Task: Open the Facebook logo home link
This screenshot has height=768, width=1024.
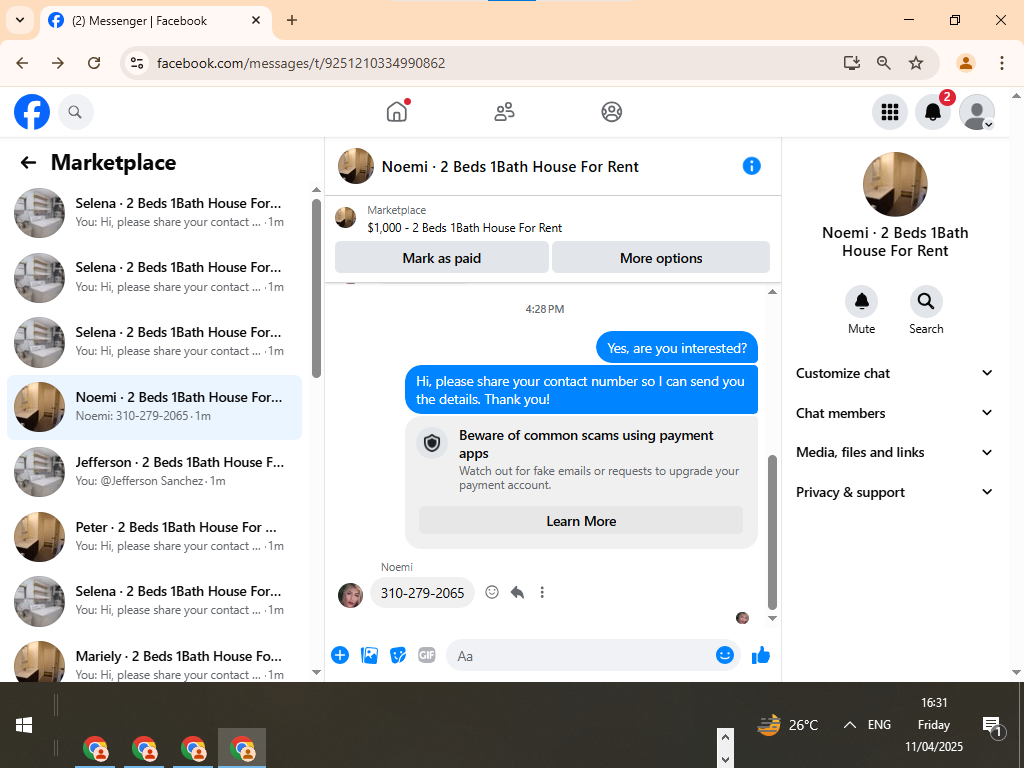Action: 32,112
